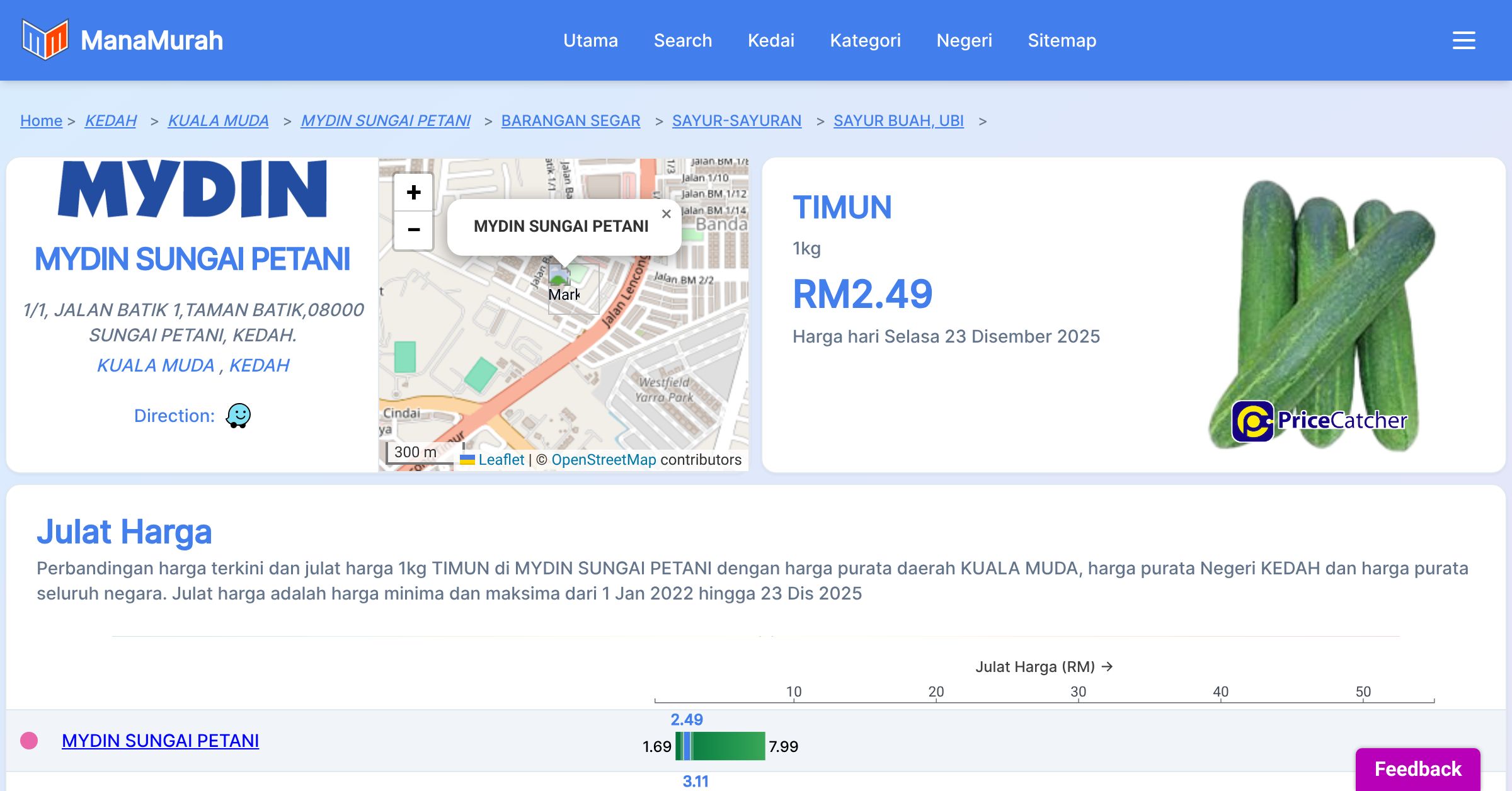Viewport: 1512px width, 791px height.
Task: Click the ManaMurah logo icon
Action: click(45, 40)
